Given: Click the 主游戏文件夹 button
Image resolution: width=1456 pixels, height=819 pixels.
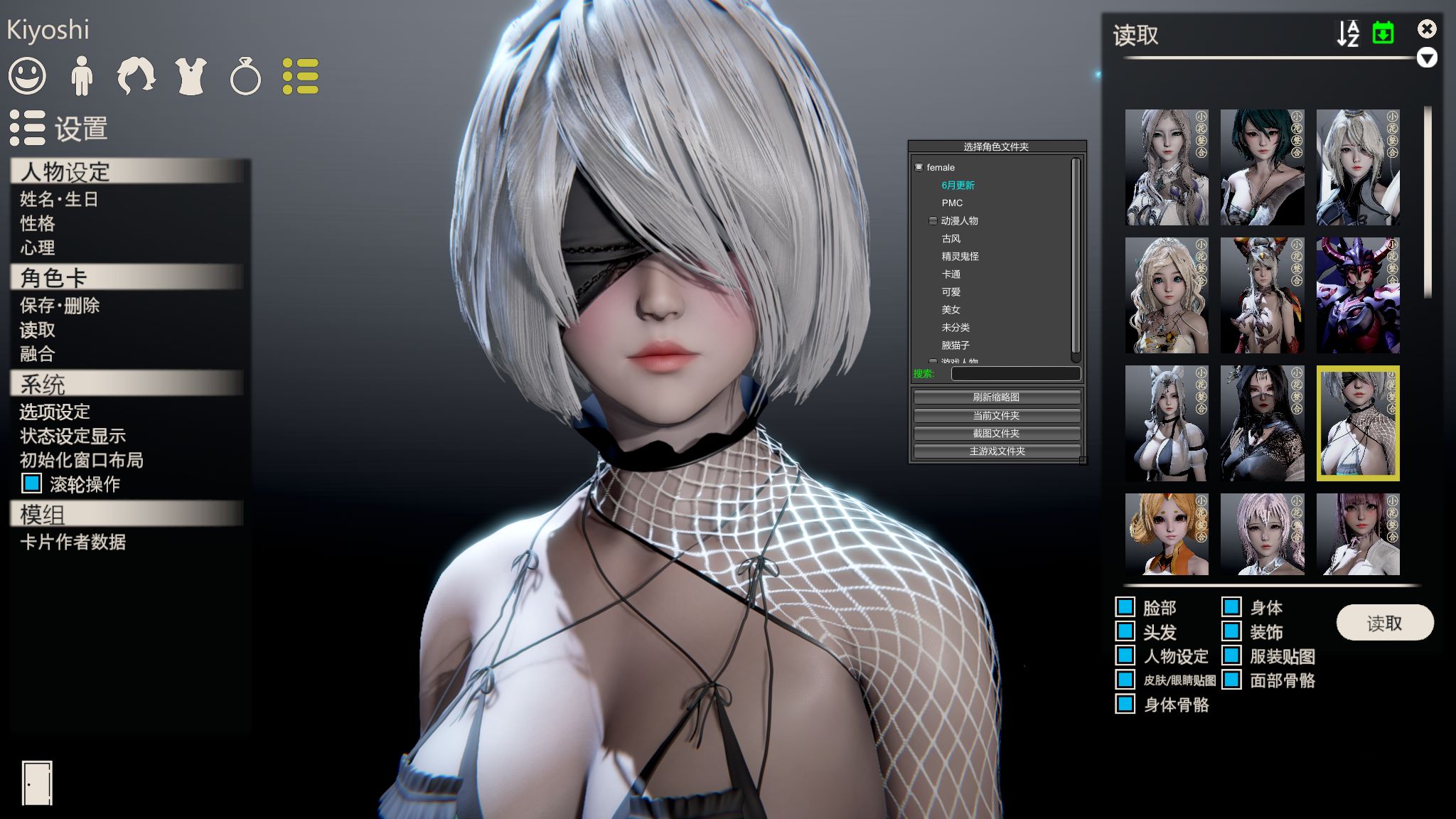Looking at the screenshot, I should (997, 451).
